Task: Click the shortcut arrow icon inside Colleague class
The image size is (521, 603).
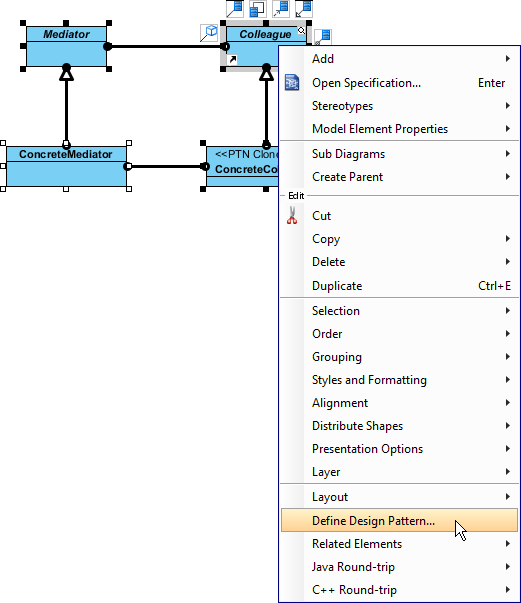Action: [x=232, y=60]
